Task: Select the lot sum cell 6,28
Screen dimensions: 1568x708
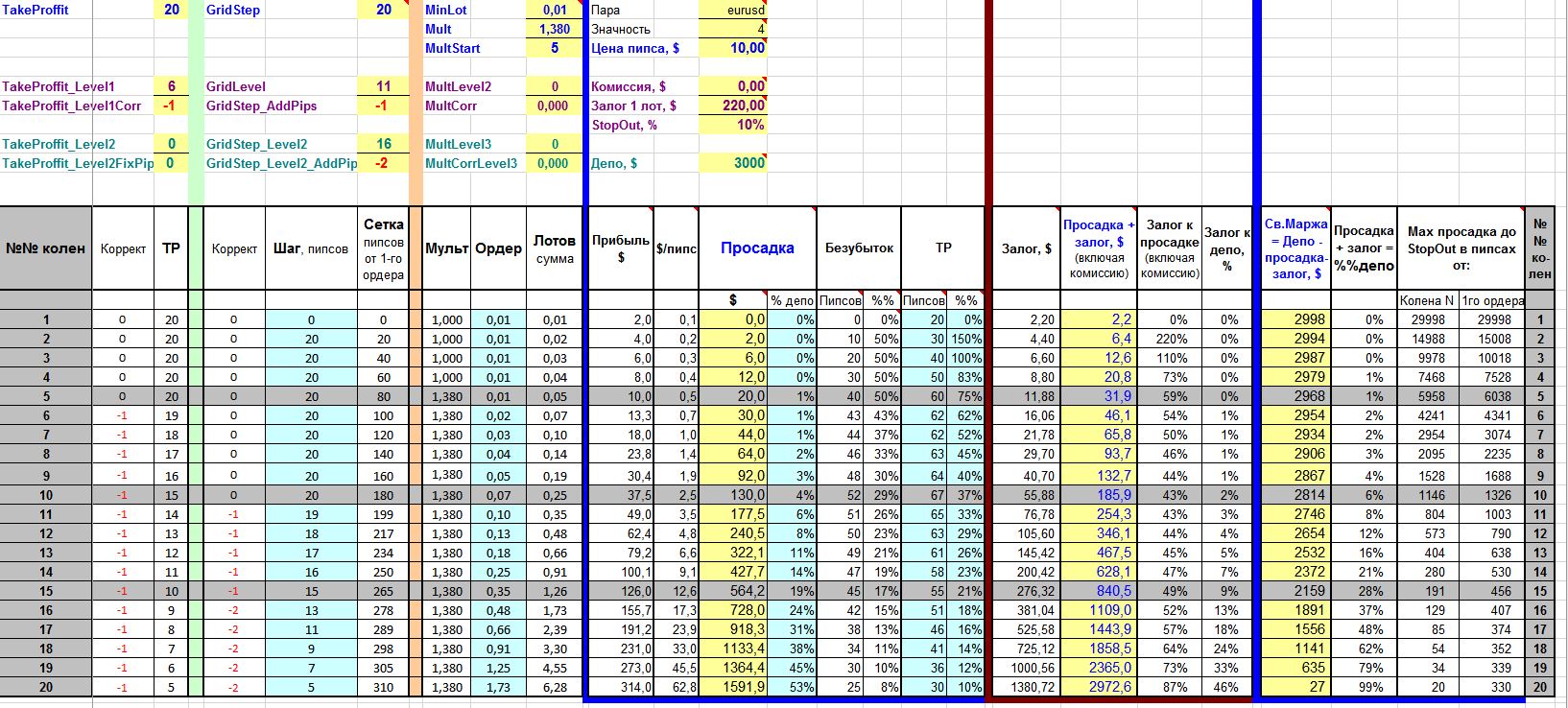Action: coord(555,687)
